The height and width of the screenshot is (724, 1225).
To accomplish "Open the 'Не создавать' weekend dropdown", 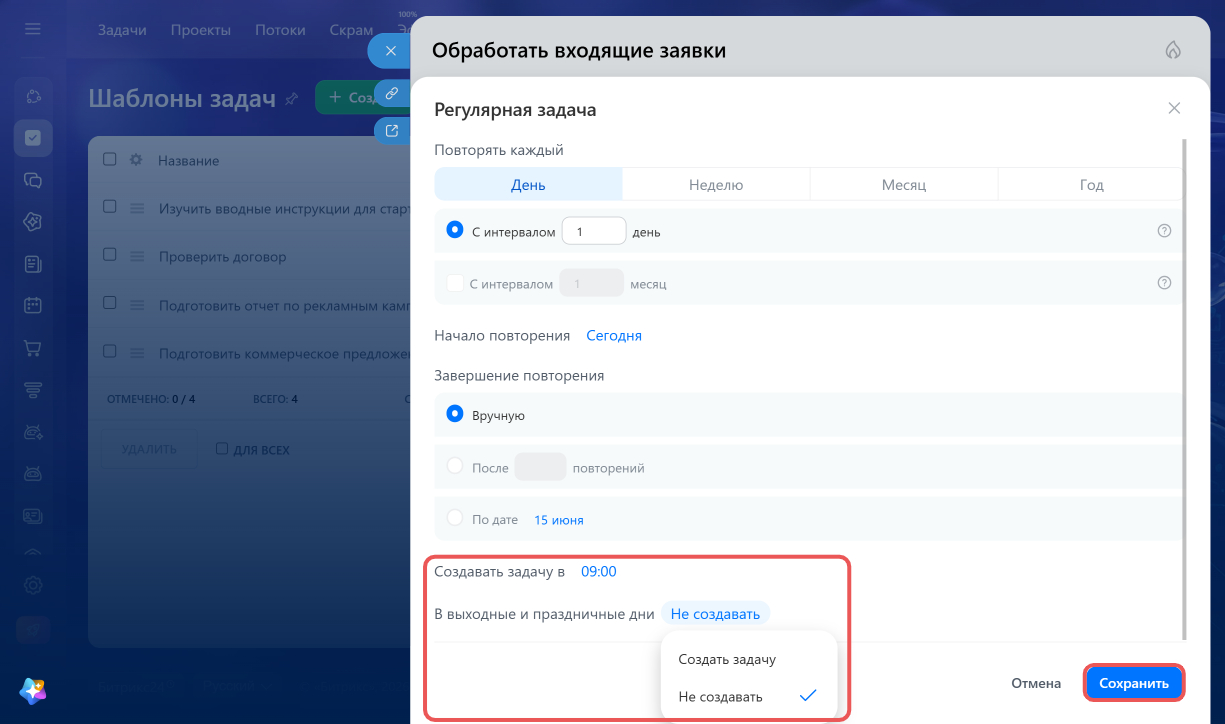I will pyautogui.click(x=715, y=614).
